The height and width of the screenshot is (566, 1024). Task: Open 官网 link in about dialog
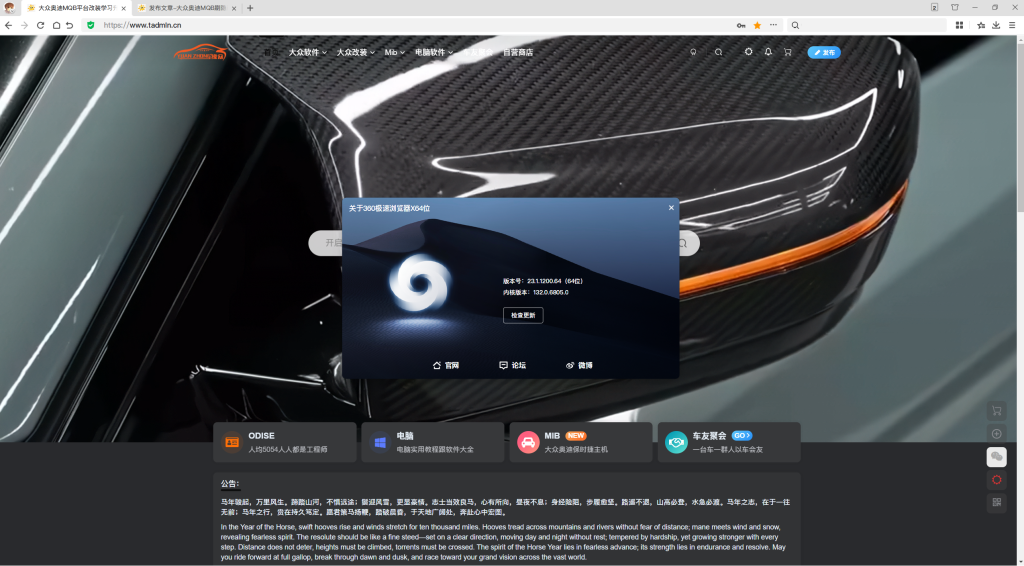446,366
